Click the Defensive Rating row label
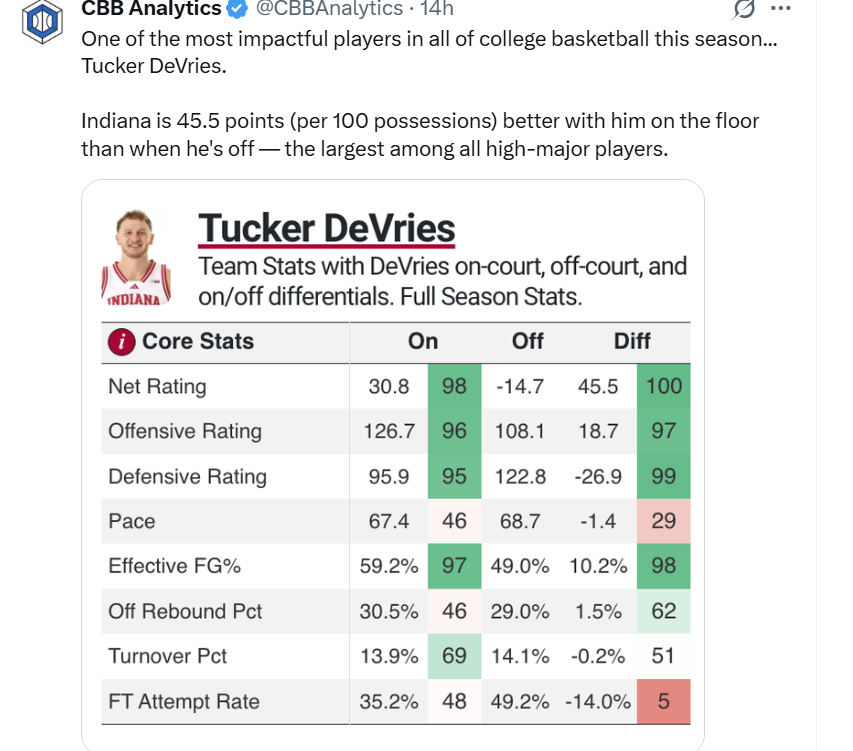853x751 pixels. tap(187, 476)
